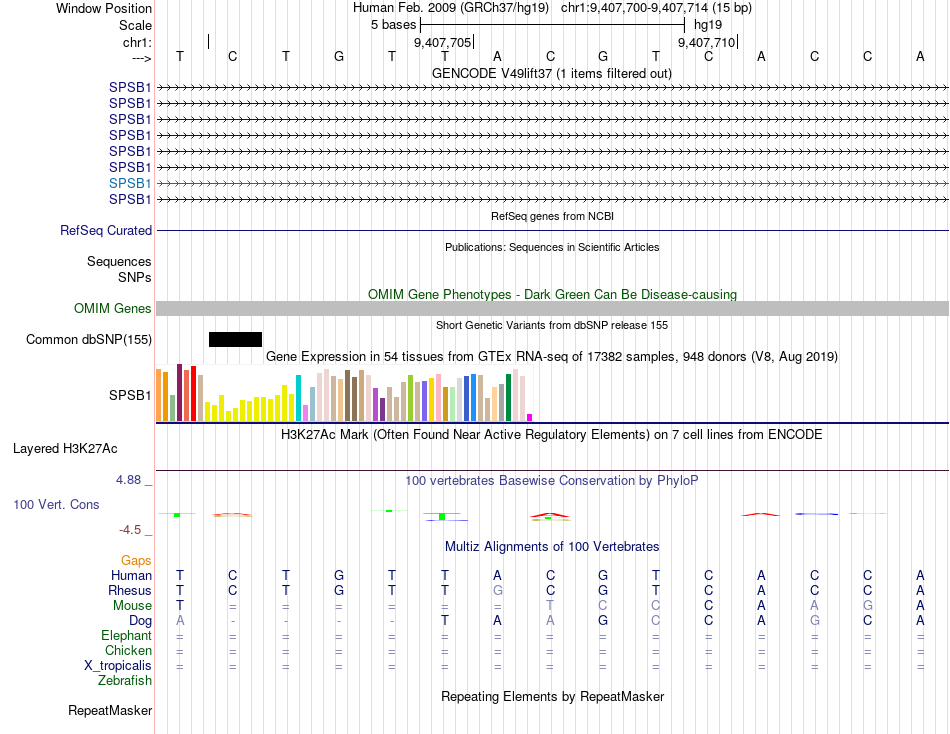Select the Mouse species label
Screen dimensions: 950x734
tap(132, 606)
